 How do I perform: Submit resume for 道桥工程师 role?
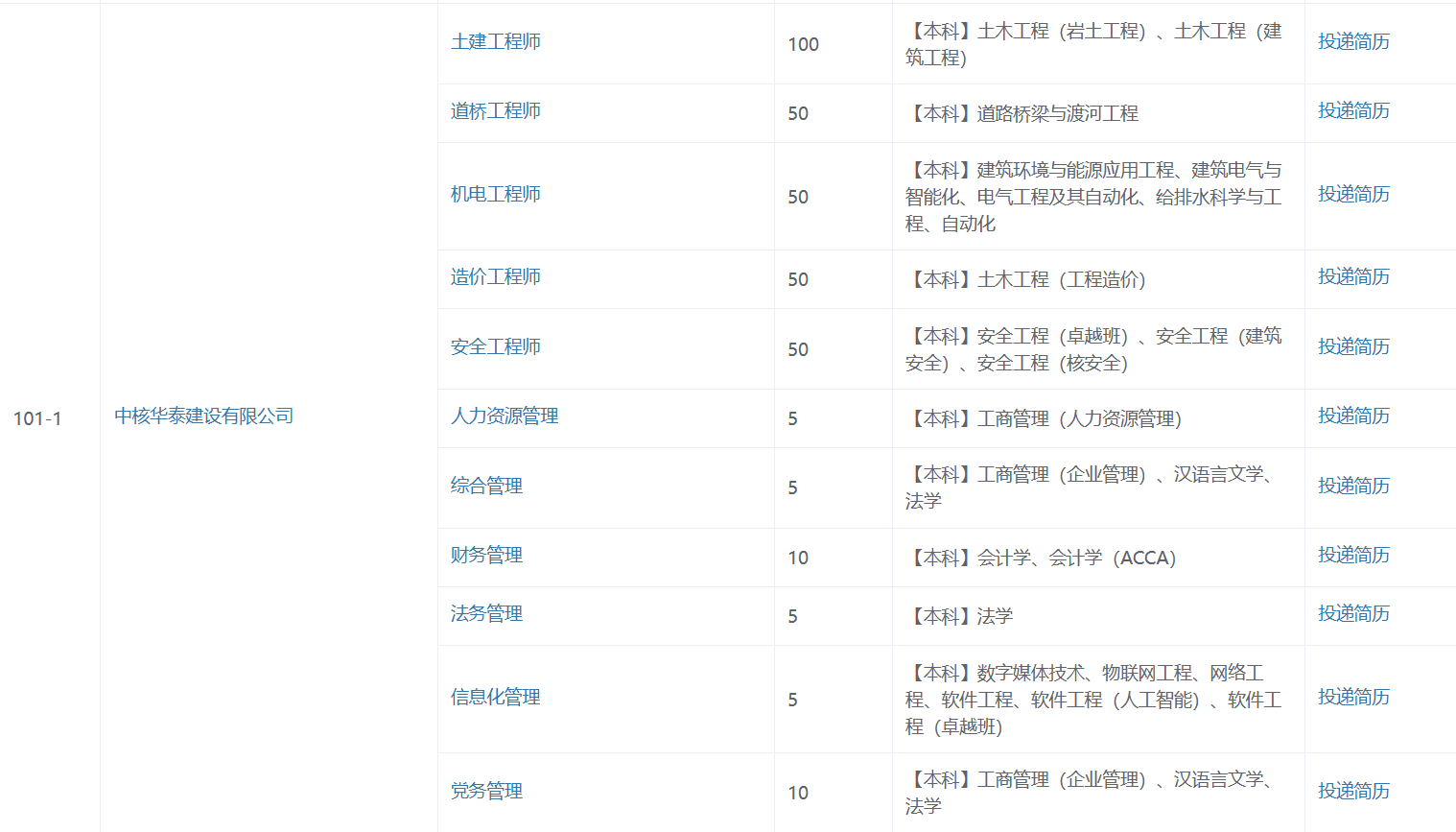pos(1353,111)
